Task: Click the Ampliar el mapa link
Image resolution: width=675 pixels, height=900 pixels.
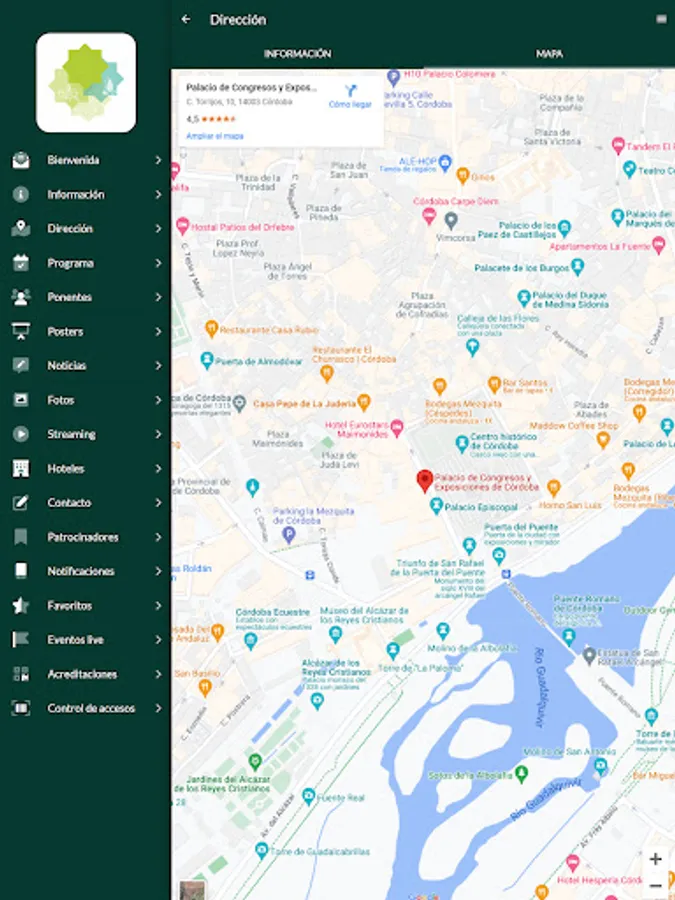Action: click(x=215, y=136)
